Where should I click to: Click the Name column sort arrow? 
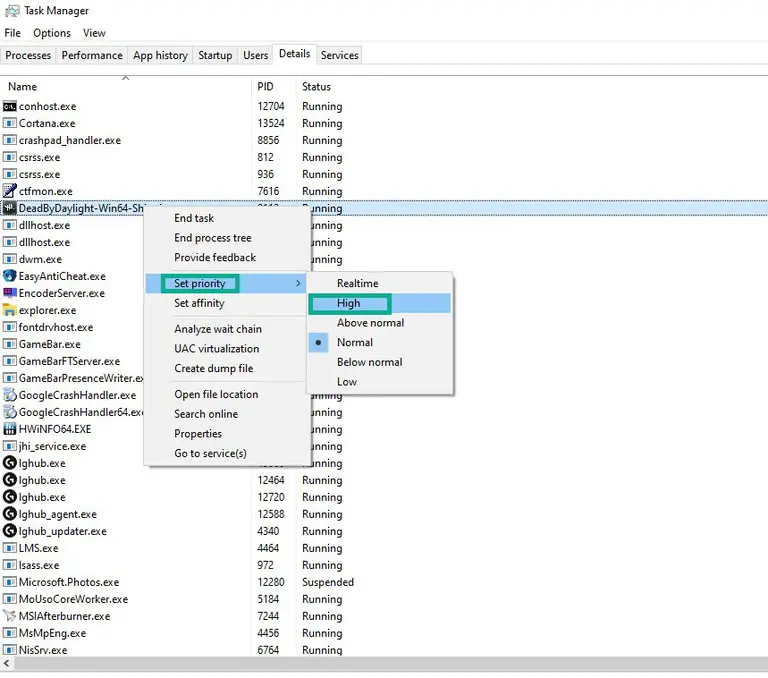pos(125,78)
